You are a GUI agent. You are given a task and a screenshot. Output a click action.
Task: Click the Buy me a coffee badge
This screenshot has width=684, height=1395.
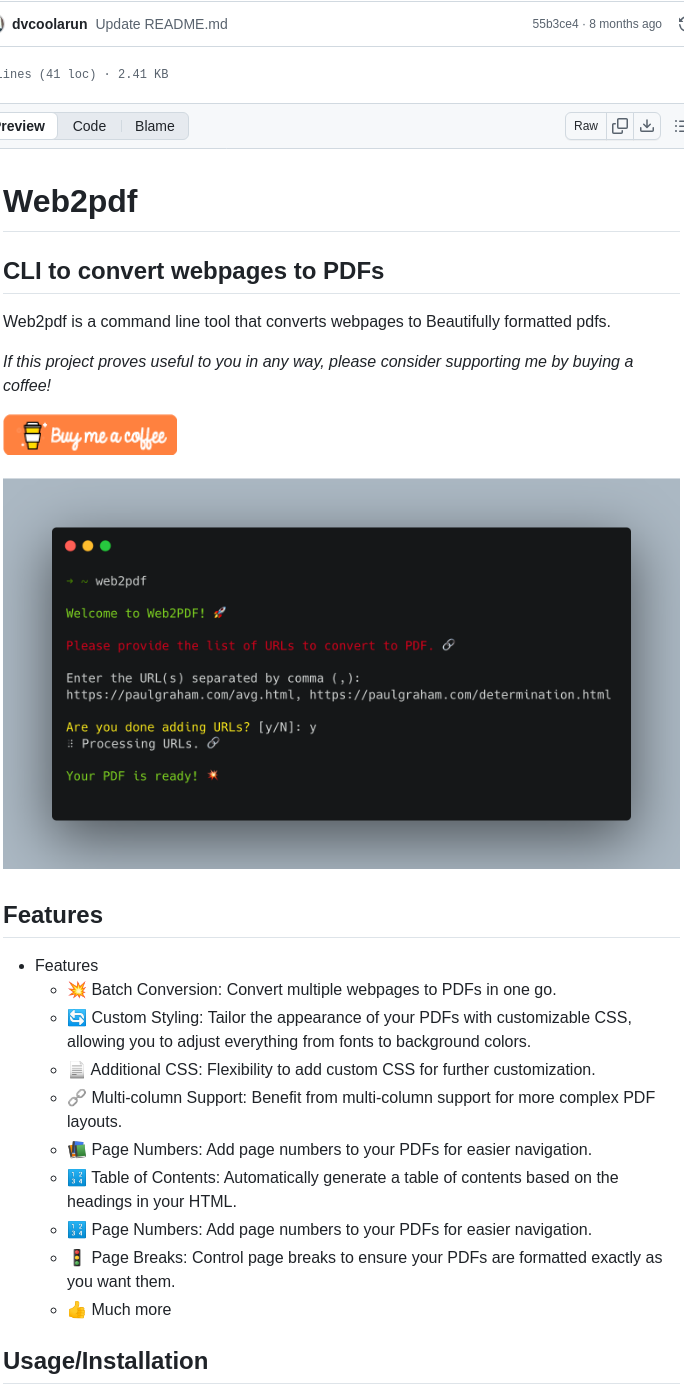[x=90, y=435]
